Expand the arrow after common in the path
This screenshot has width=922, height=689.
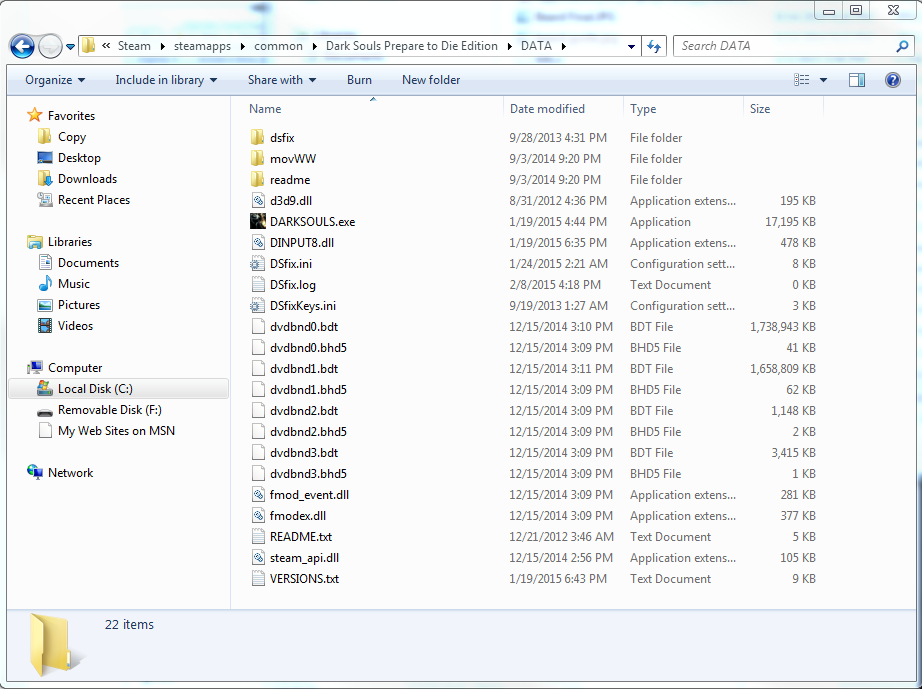pos(314,46)
